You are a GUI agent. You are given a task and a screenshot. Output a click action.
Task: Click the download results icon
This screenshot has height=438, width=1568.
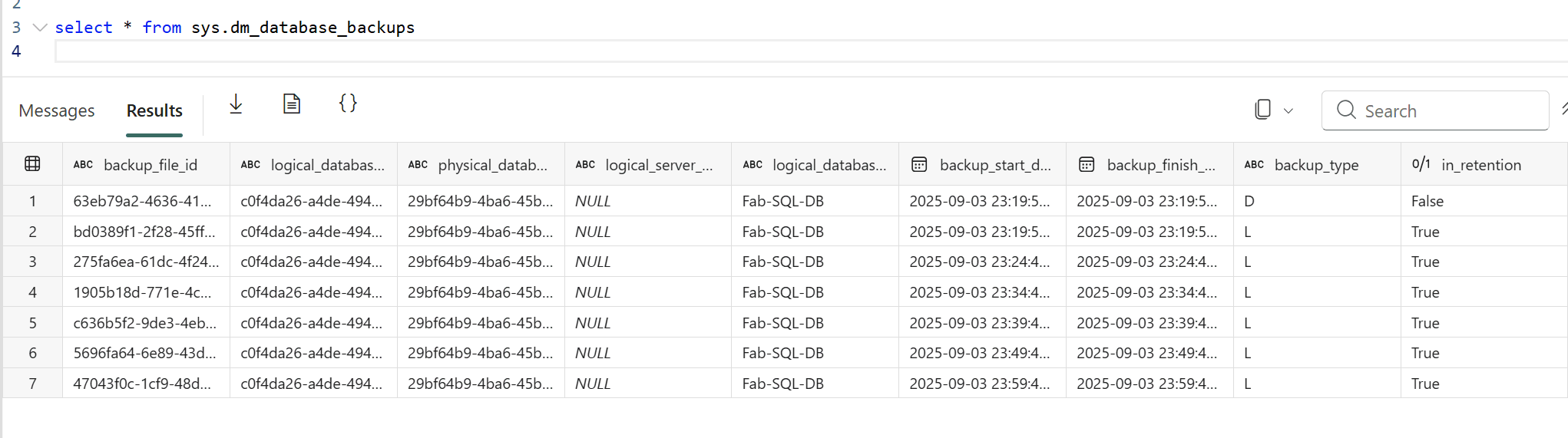coord(236,104)
